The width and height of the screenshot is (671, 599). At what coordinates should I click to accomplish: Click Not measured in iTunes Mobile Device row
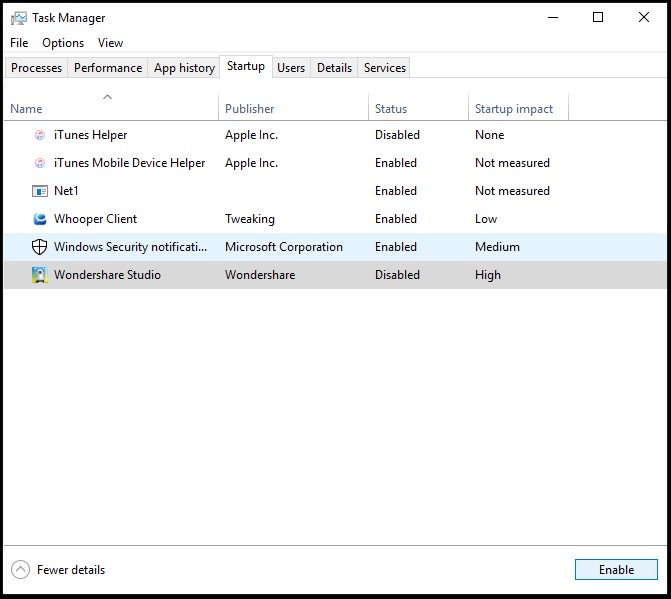[x=512, y=163]
